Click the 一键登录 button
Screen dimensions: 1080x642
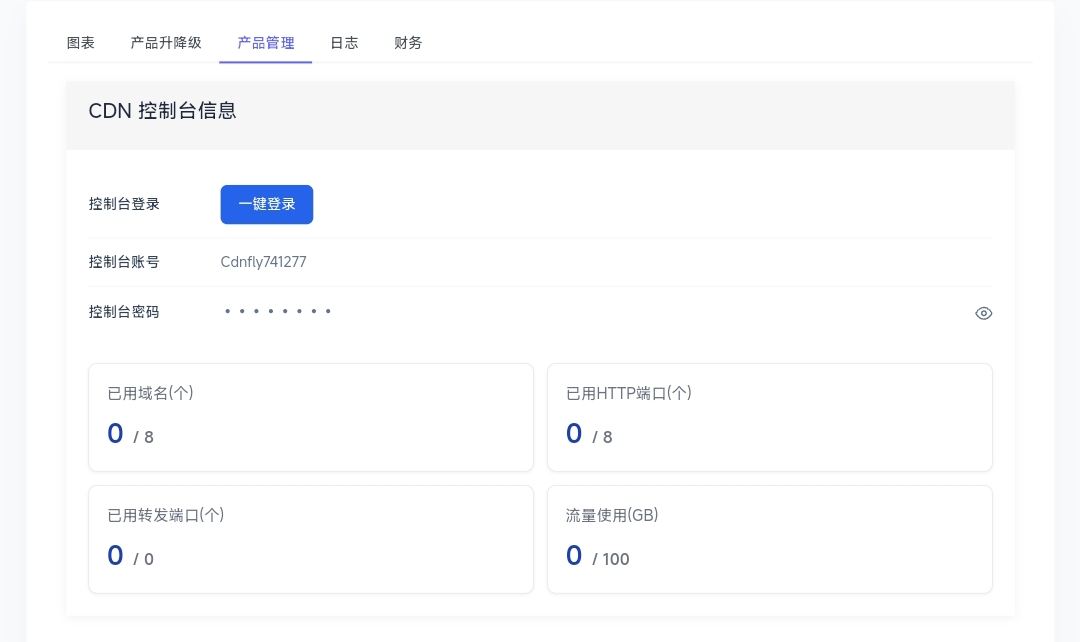tap(266, 204)
